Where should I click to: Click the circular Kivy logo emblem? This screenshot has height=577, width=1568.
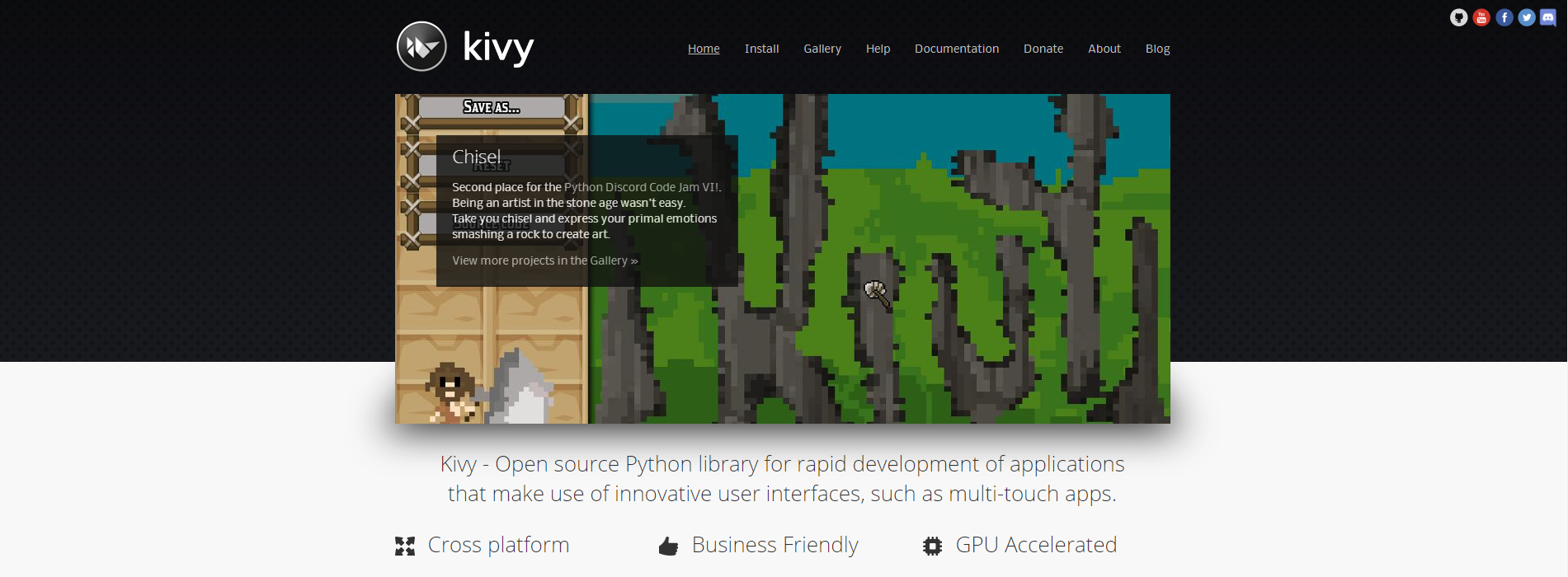click(x=421, y=46)
